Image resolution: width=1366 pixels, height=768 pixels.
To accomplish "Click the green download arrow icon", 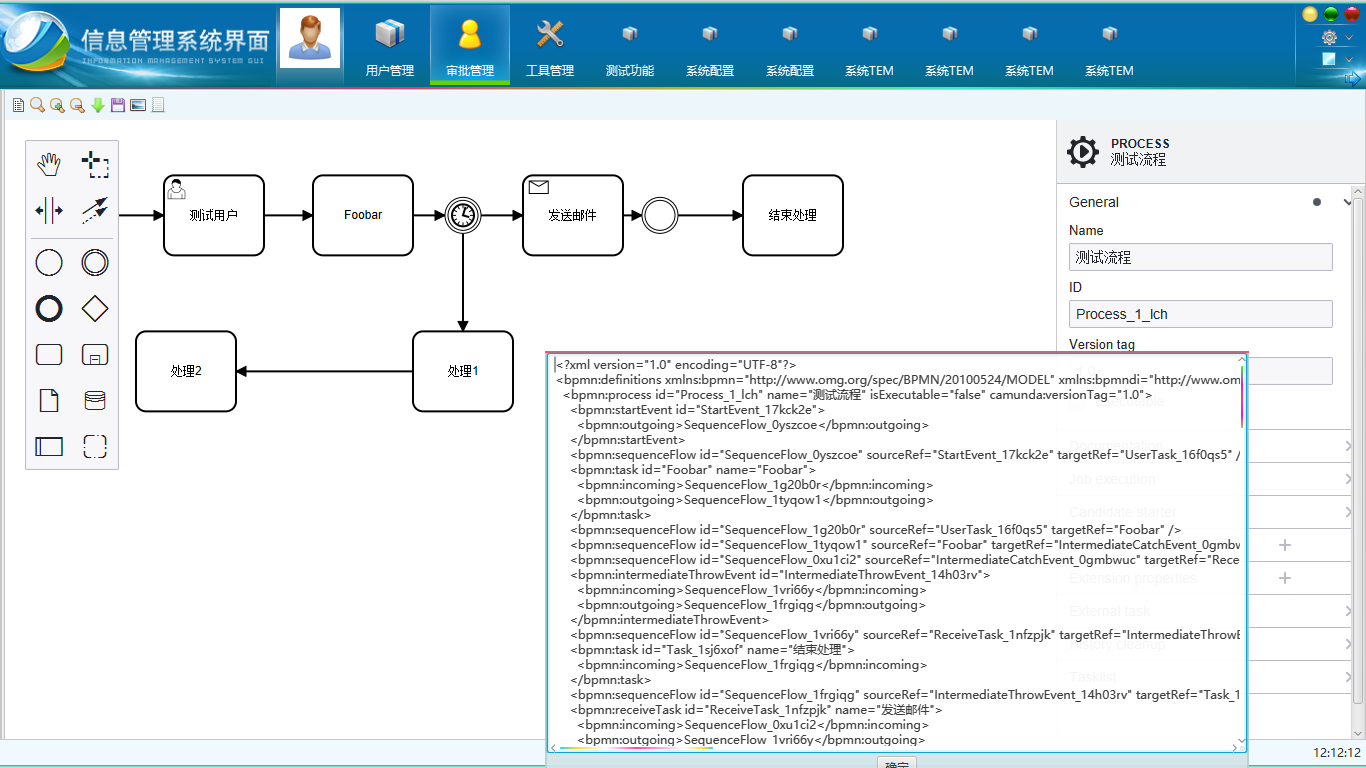I will coord(98,105).
